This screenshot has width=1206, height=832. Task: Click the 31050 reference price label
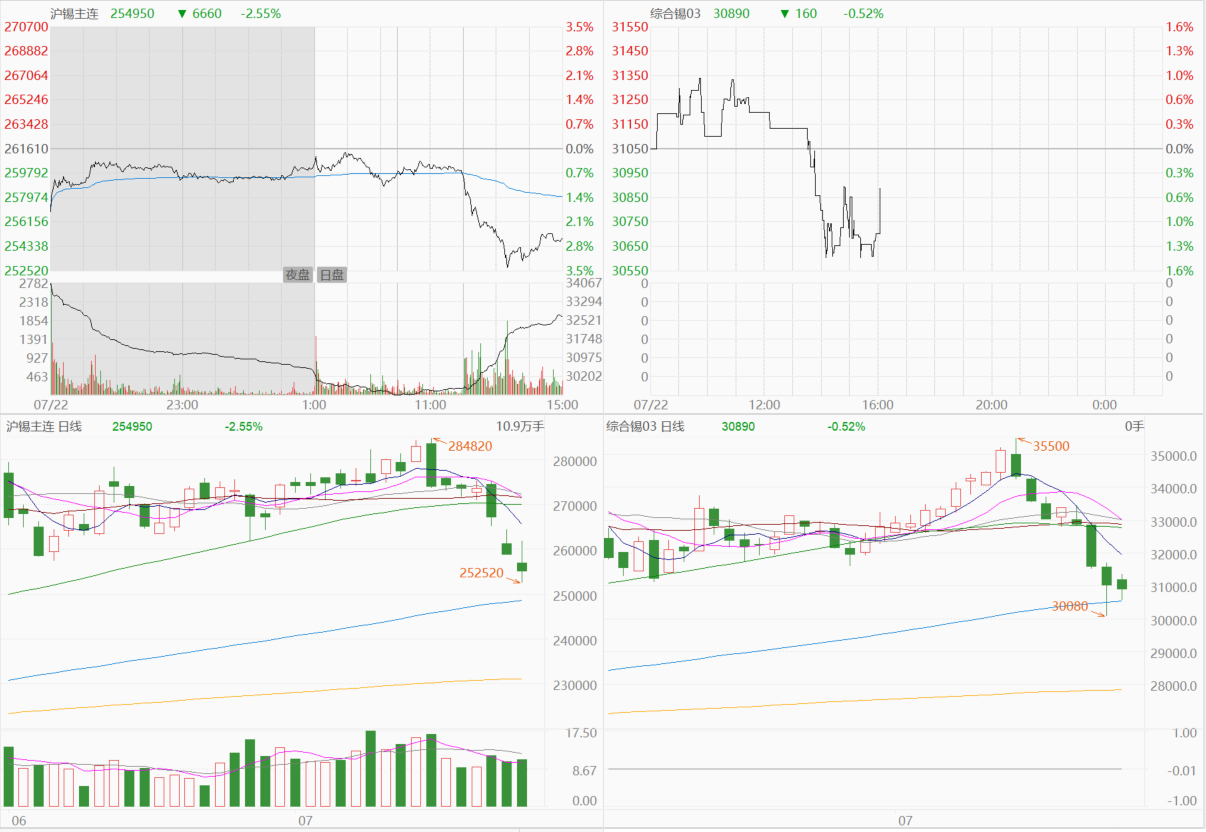click(630, 149)
